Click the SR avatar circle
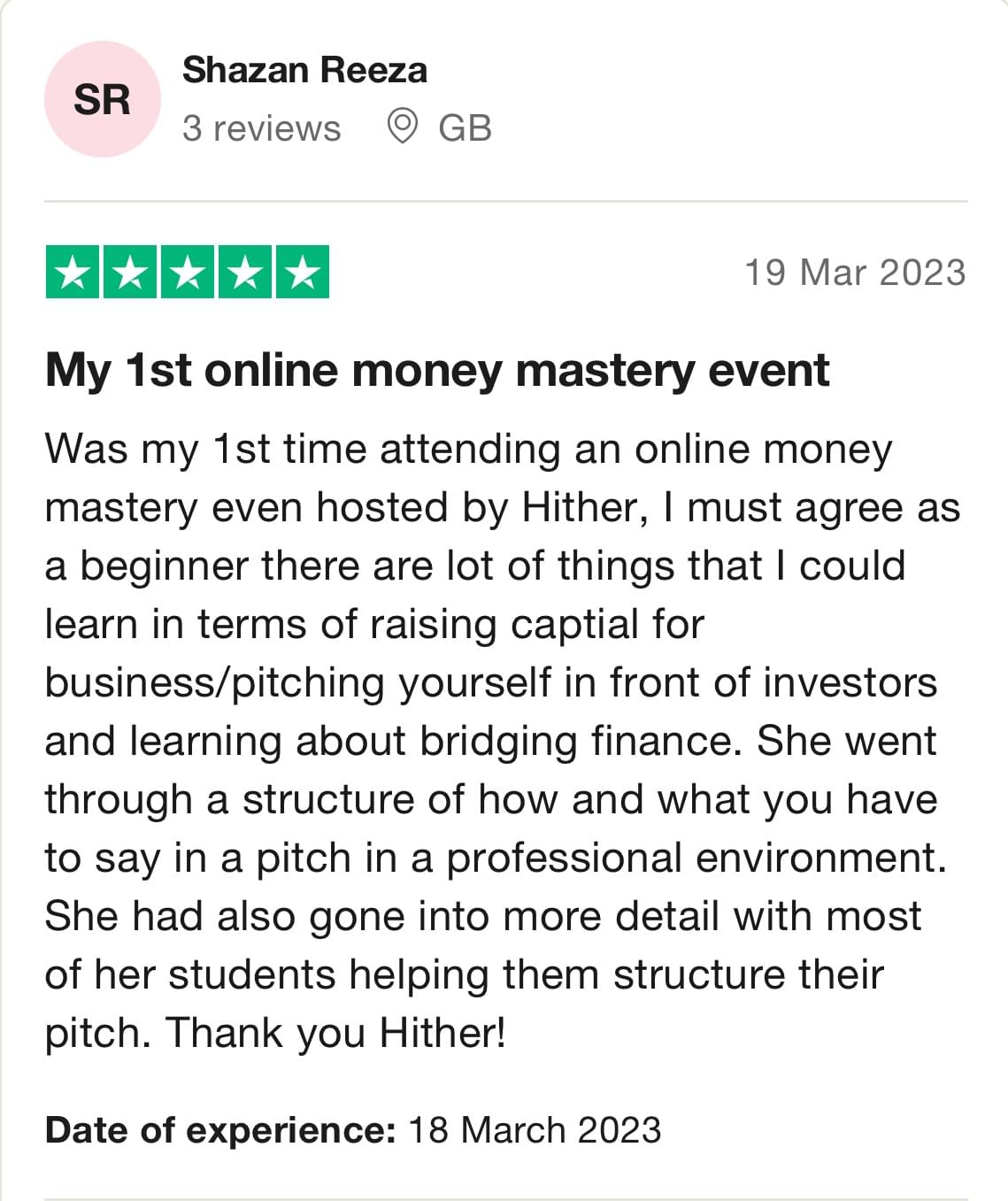This screenshot has height=1201, width=1008. click(x=102, y=99)
